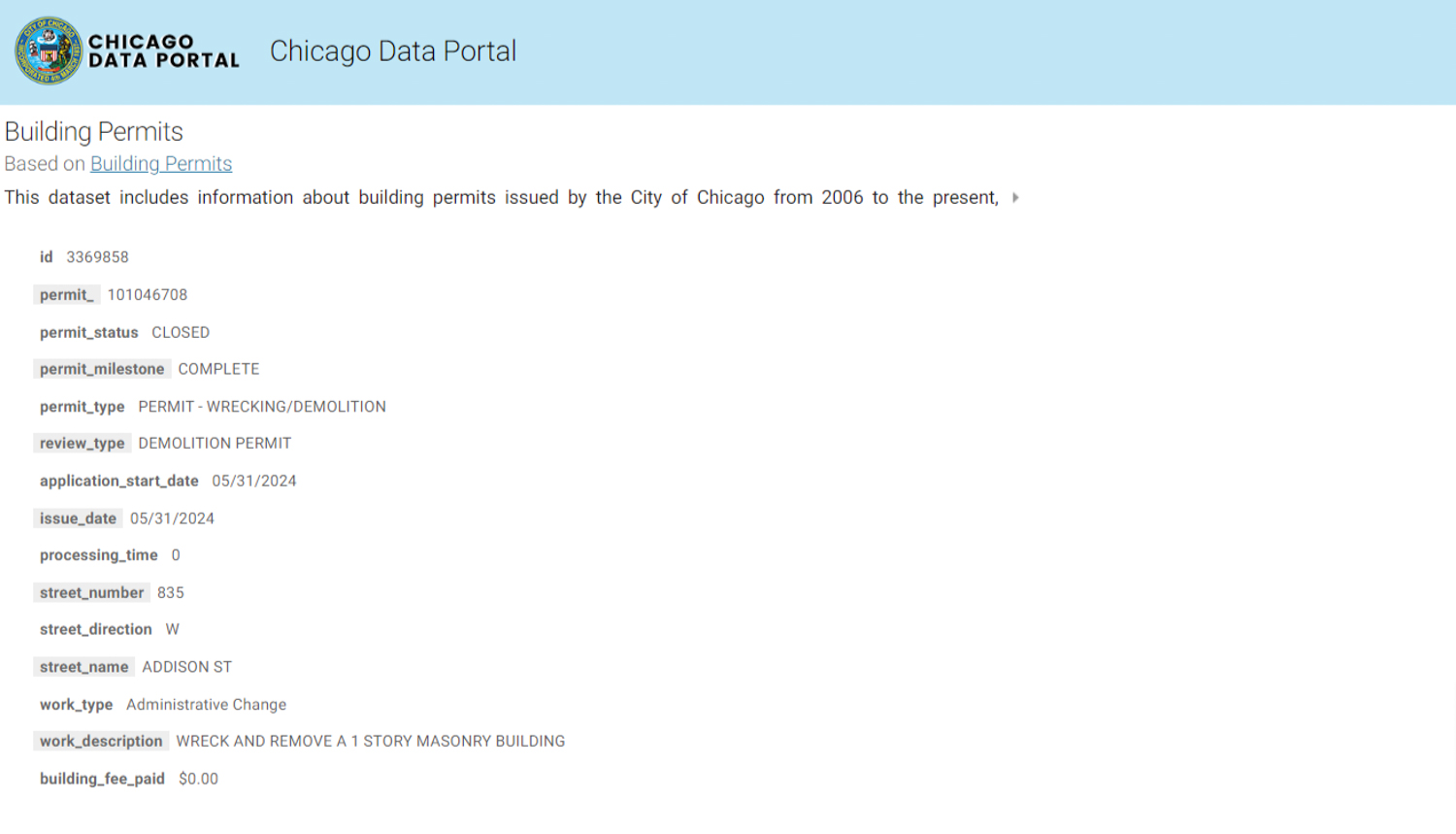
Task: Click the street_direction label
Action: tap(96, 630)
